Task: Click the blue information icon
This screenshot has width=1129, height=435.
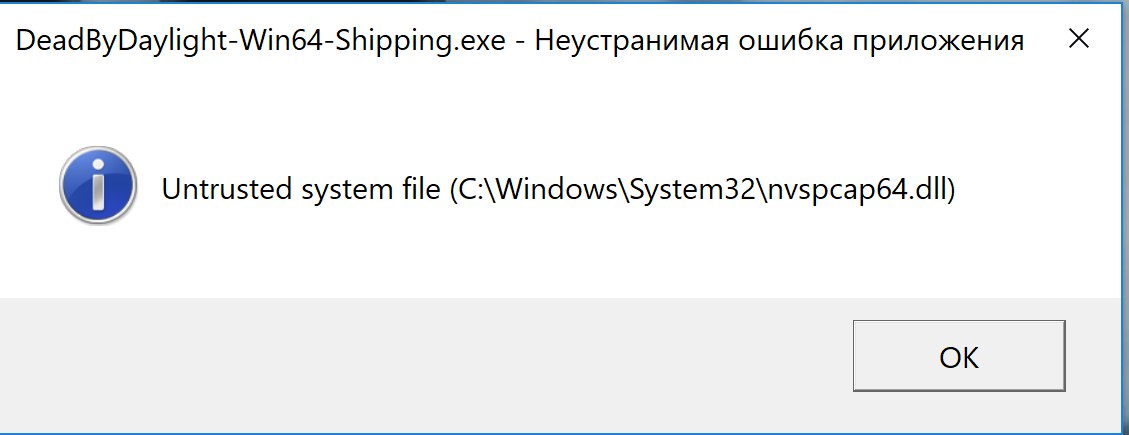Action: pos(97,186)
